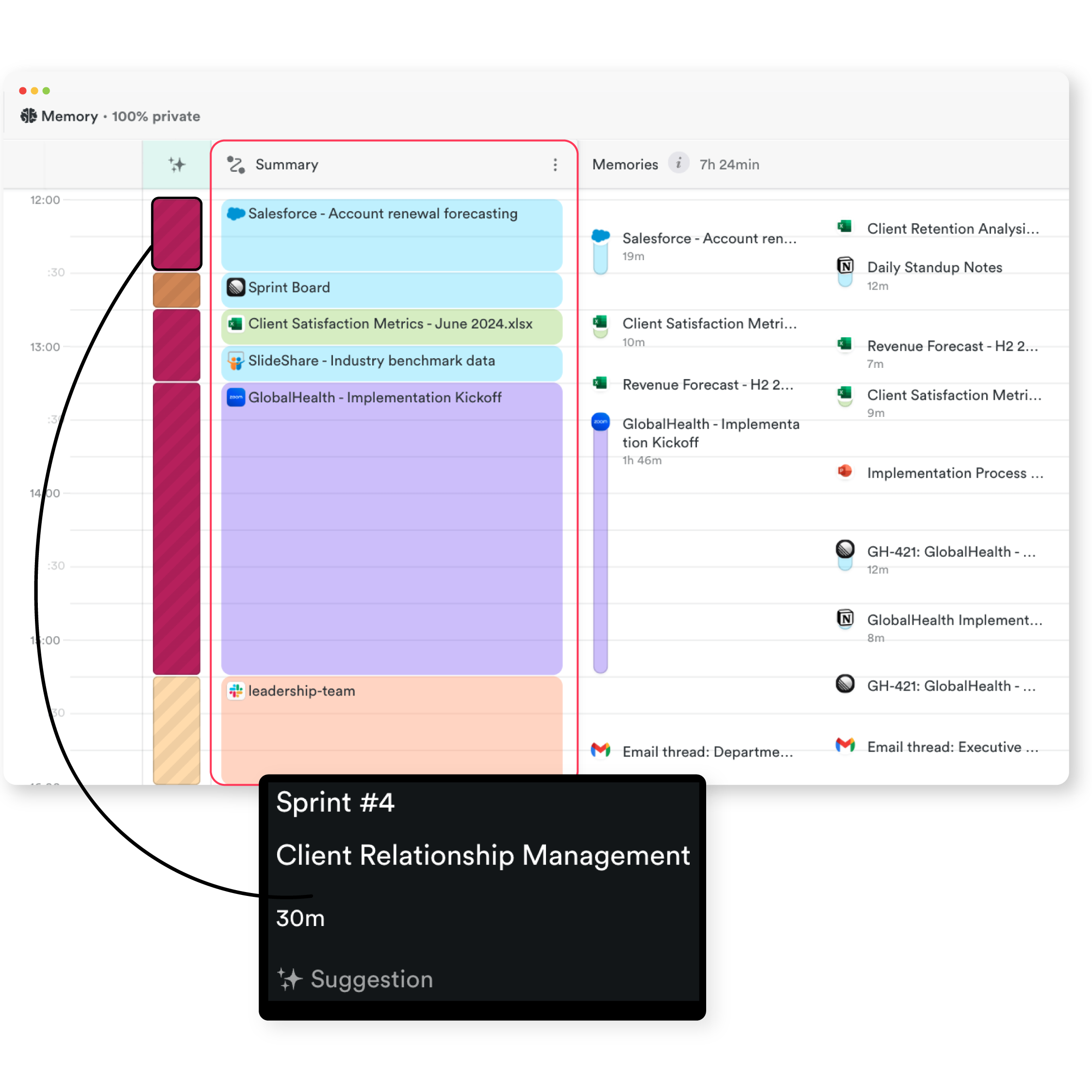
Task: Click the Slack icon on leadership-team block
Action: pyautogui.click(x=236, y=691)
